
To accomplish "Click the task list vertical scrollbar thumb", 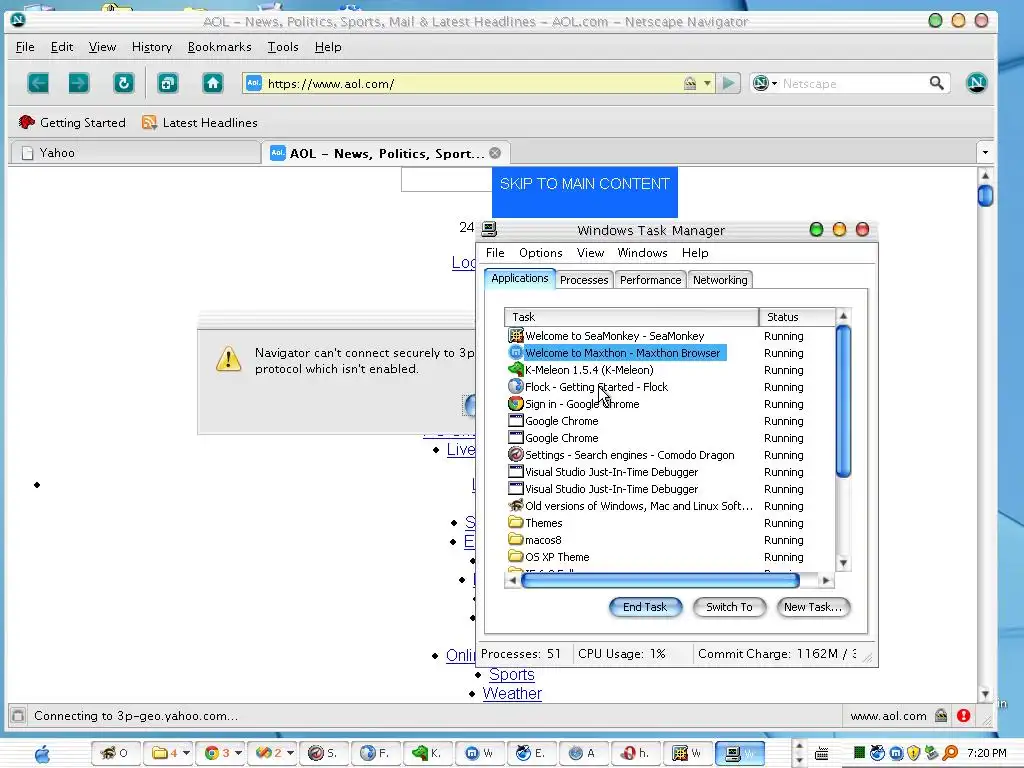I will click(843, 402).
